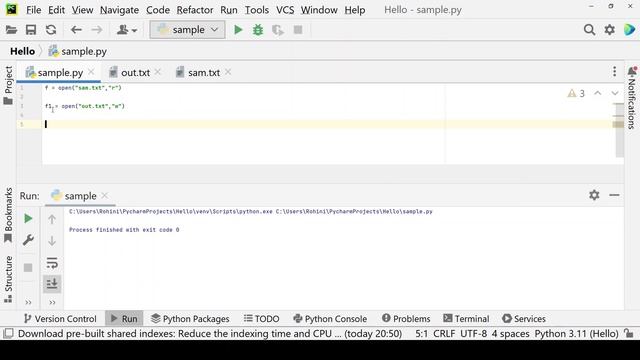This screenshot has height=360, width=640.
Task: Open Search Everywhere magnifier
Action: pyautogui.click(x=589, y=30)
